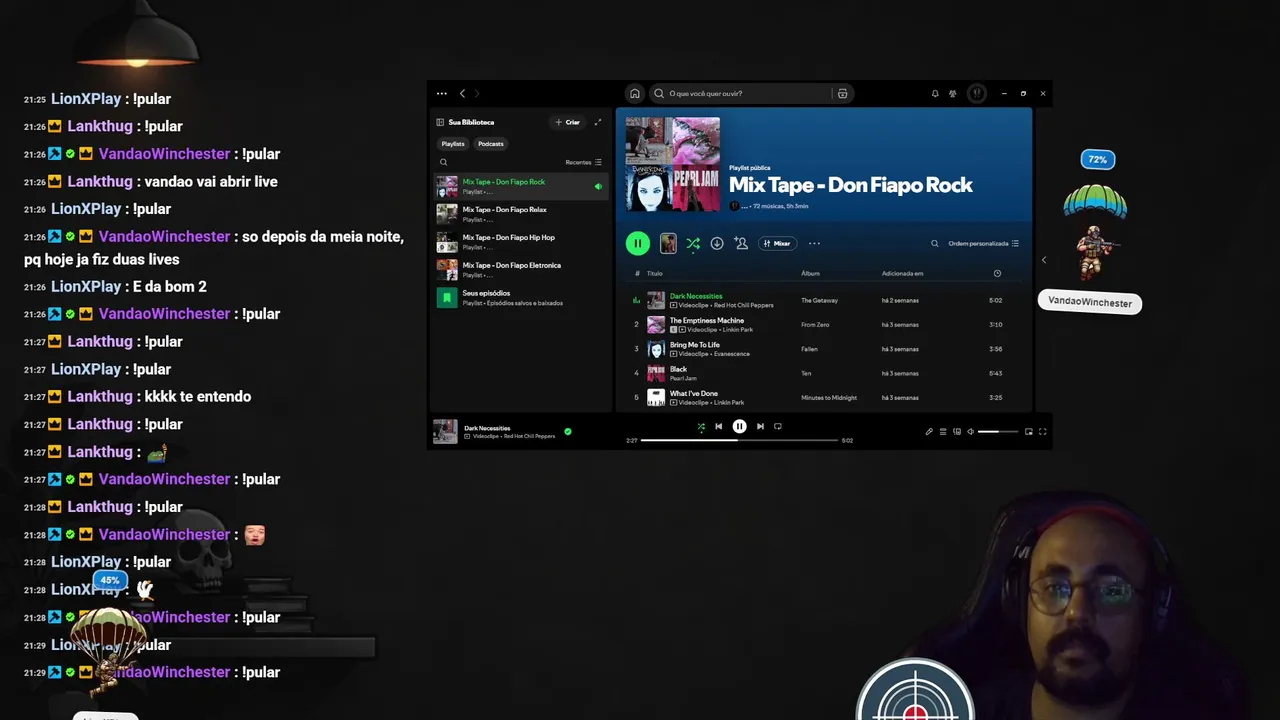Open the notifications bell
Screen dimensions: 1280x720
click(935, 93)
